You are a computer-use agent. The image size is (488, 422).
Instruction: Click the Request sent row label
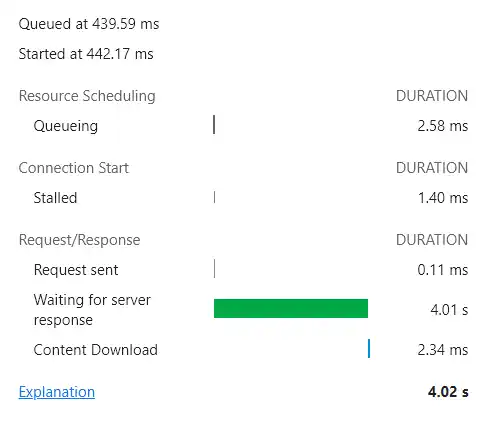point(76,270)
